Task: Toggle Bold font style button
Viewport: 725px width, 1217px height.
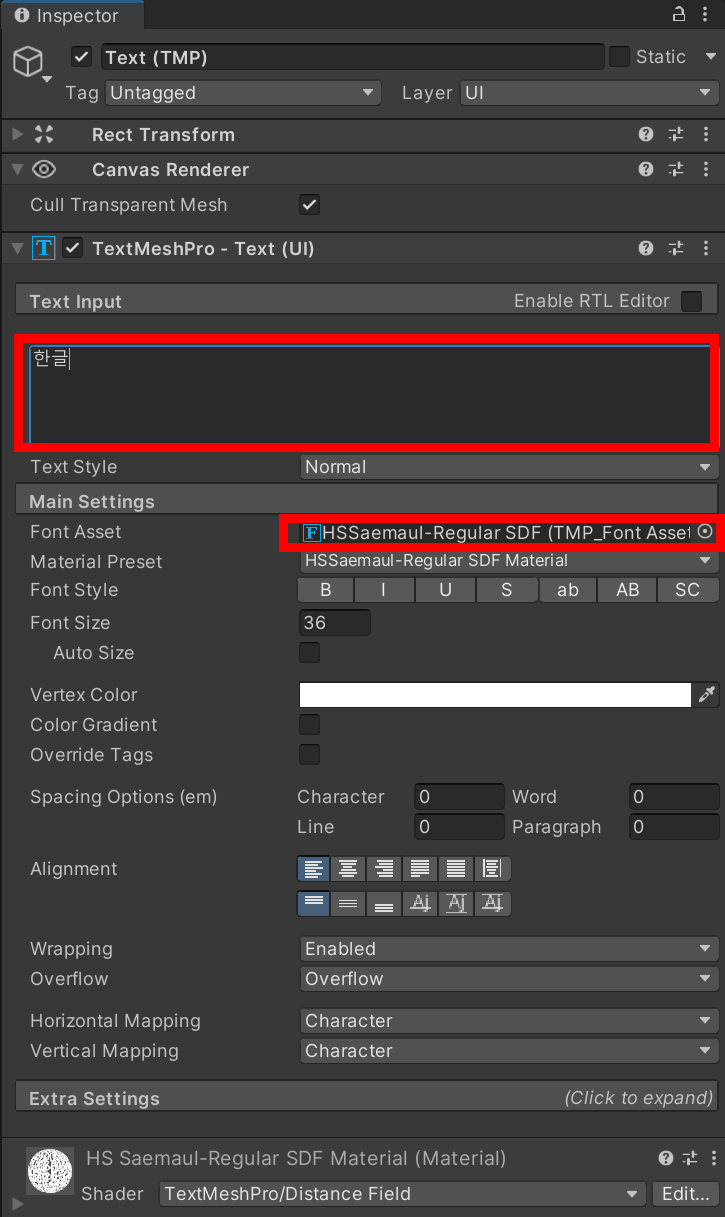Action: tap(326, 590)
